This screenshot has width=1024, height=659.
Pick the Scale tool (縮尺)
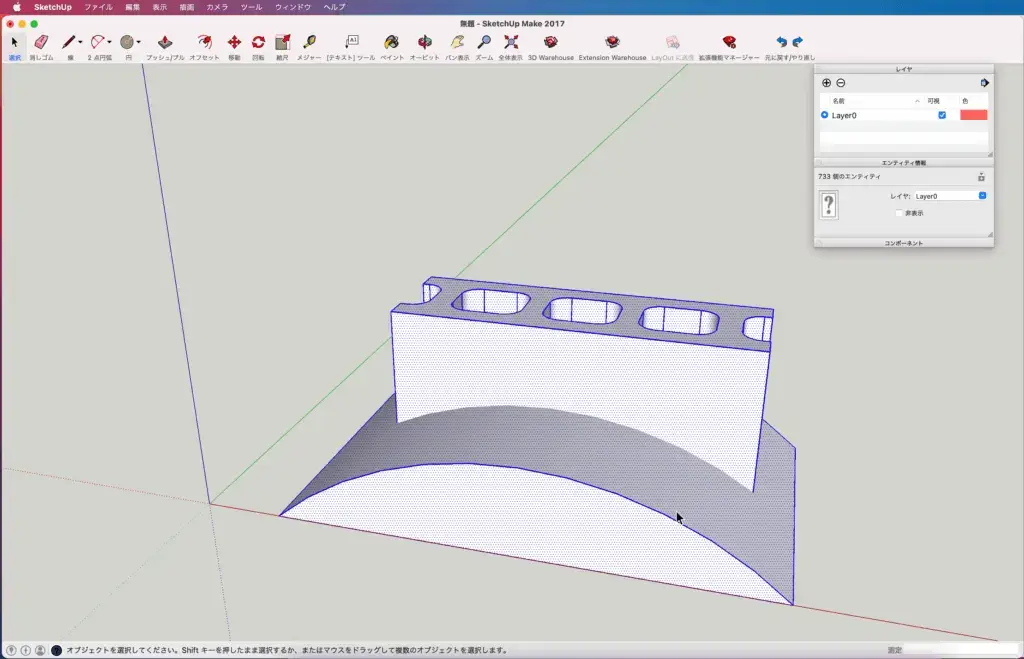(282, 42)
